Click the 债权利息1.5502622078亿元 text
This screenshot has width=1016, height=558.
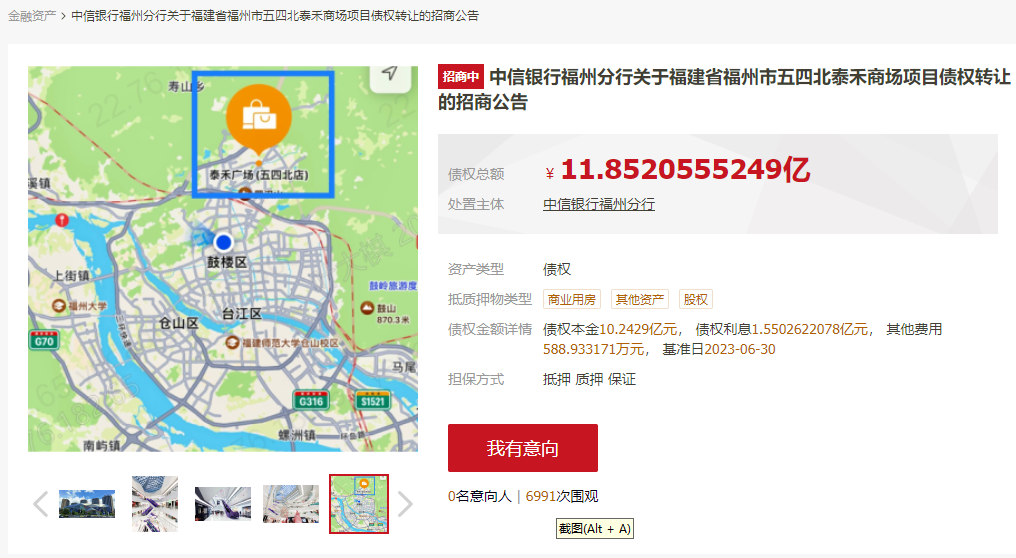(781, 329)
